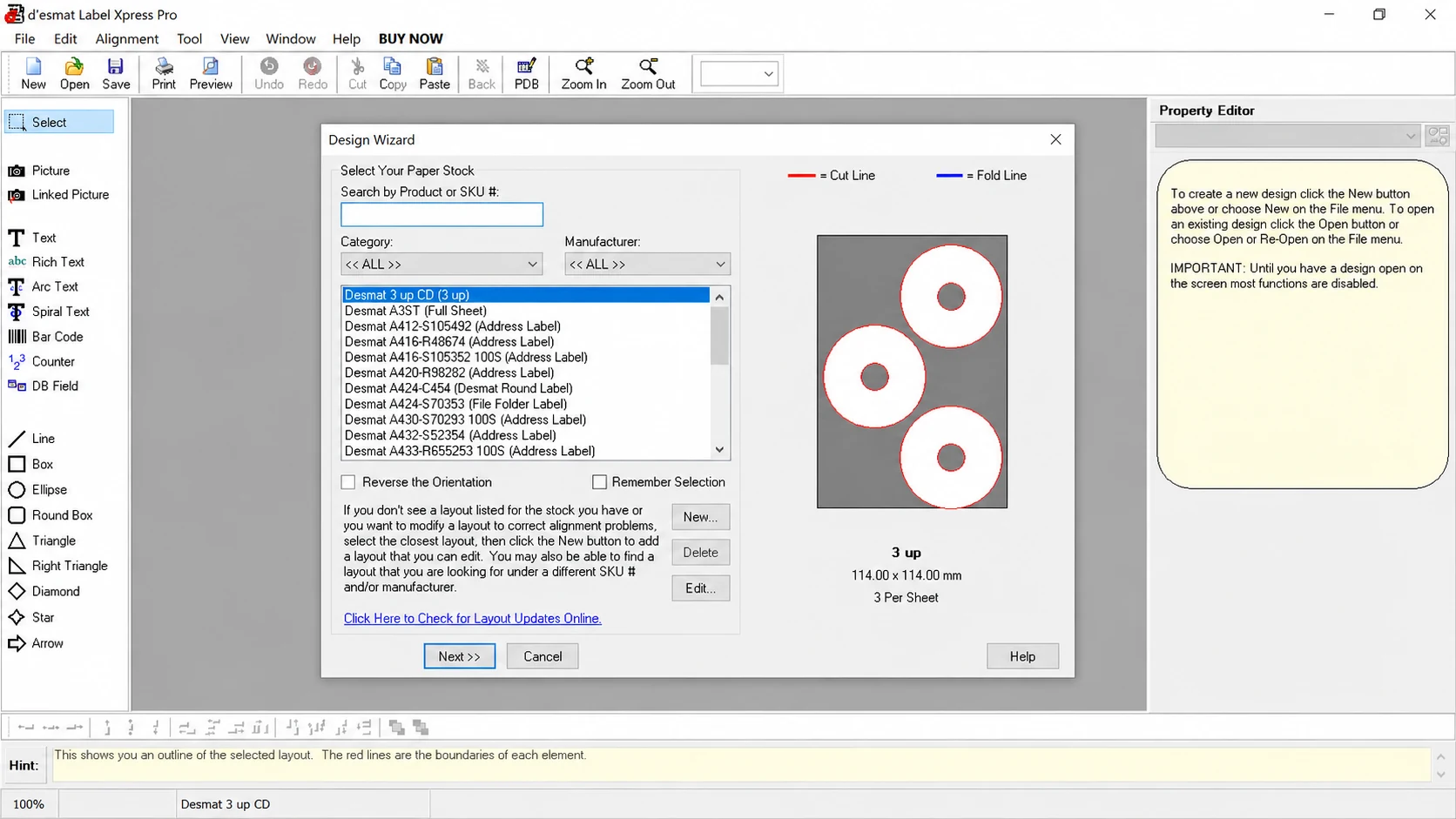
Task: Save the design using the Save icon
Action: click(x=116, y=74)
